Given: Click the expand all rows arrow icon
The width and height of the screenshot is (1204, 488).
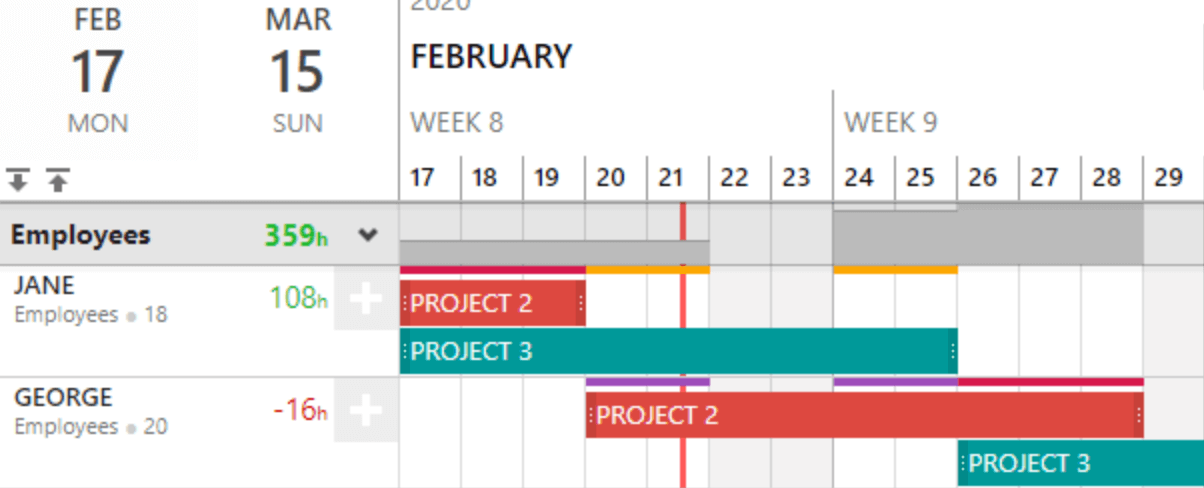Looking at the screenshot, I should (18, 181).
